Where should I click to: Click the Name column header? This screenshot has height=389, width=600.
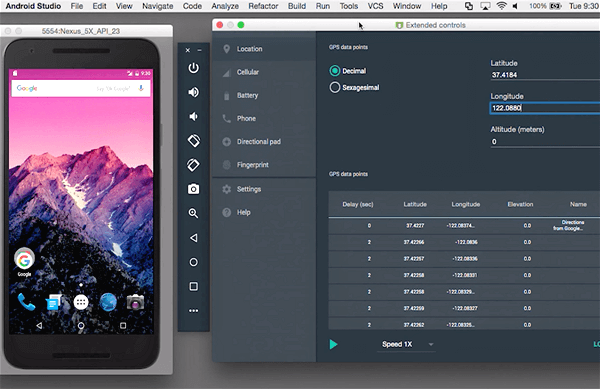(578, 204)
